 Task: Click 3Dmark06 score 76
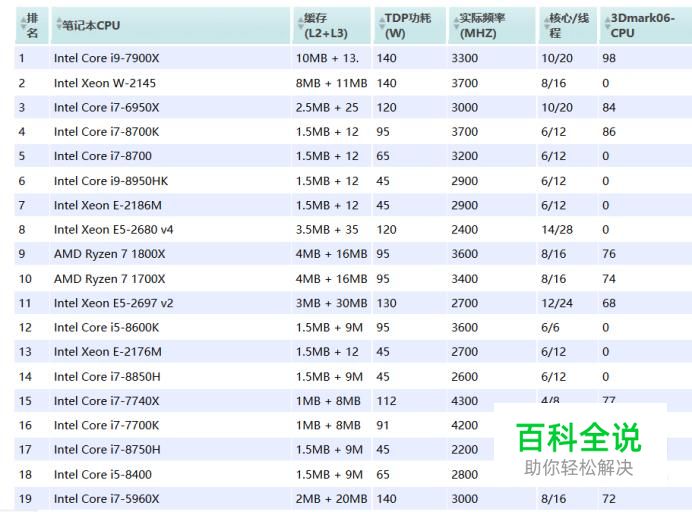click(609, 254)
